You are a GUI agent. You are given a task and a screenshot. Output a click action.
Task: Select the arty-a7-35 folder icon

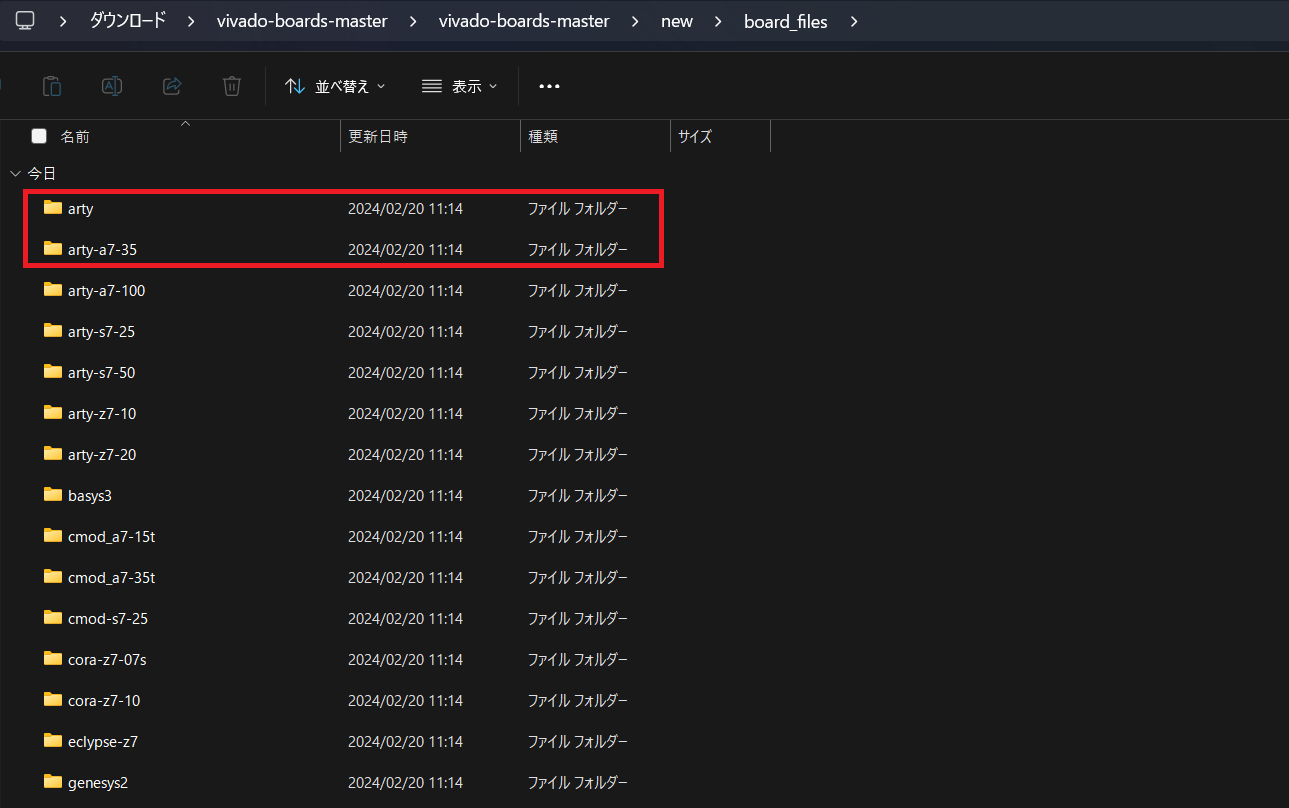coord(53,249)
